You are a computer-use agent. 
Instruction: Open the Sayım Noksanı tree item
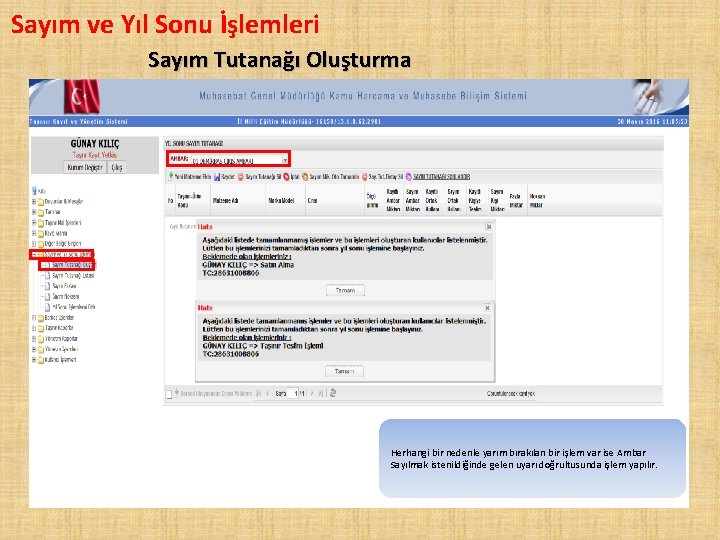66,297
